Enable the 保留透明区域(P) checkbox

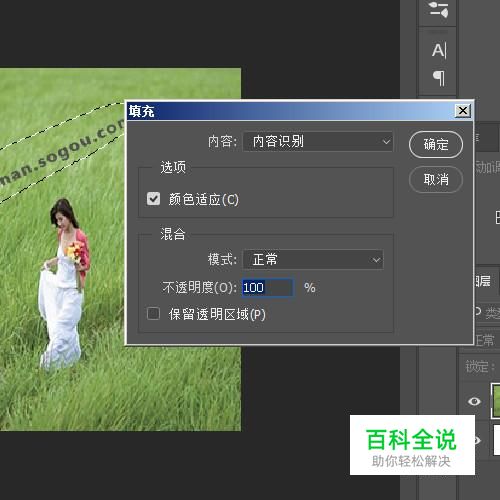pyautogui.click(x=153, y=314)
